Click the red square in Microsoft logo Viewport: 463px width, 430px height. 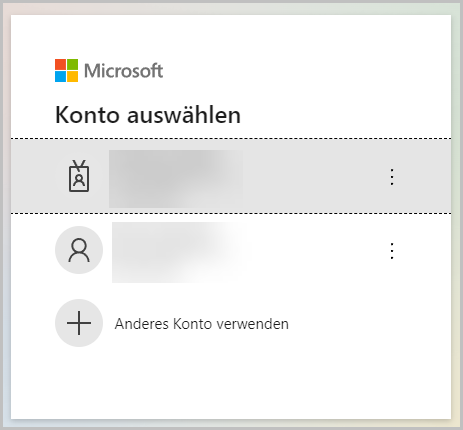pos(60,65)
